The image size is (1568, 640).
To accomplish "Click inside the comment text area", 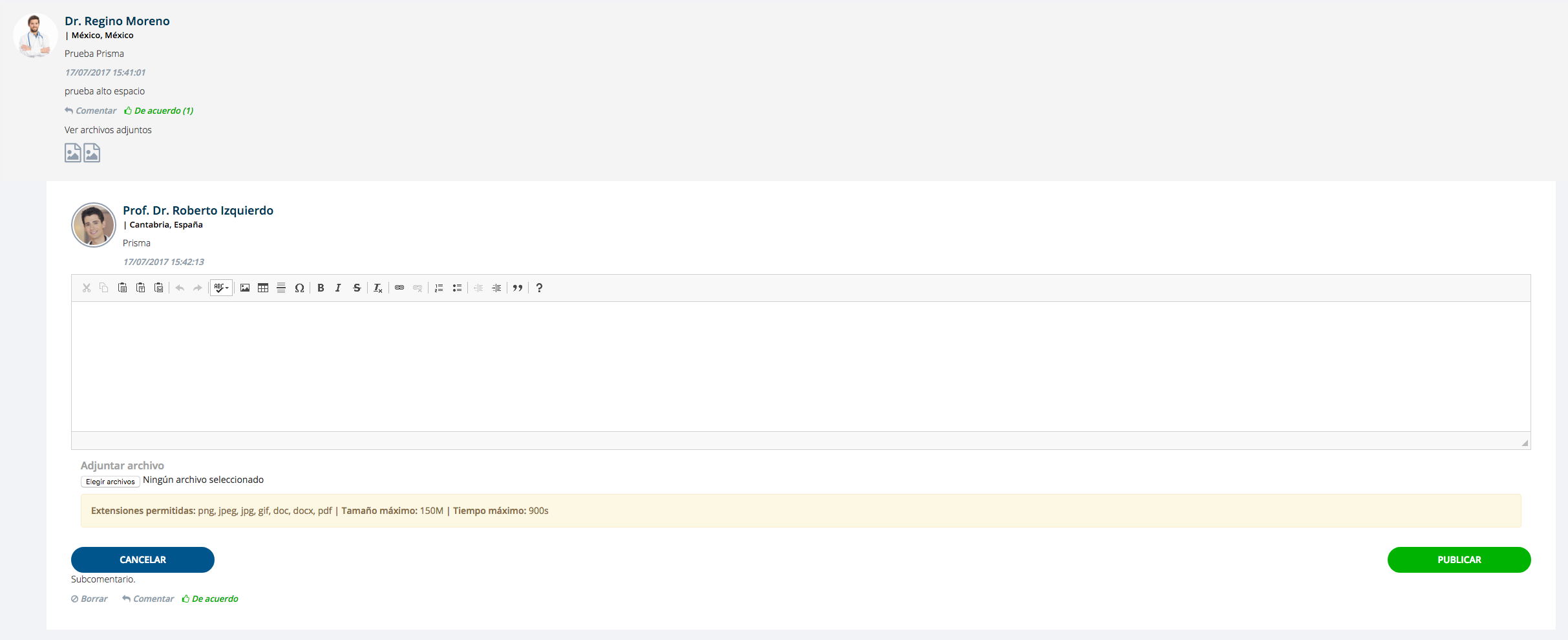I will (x=800, y=366).
